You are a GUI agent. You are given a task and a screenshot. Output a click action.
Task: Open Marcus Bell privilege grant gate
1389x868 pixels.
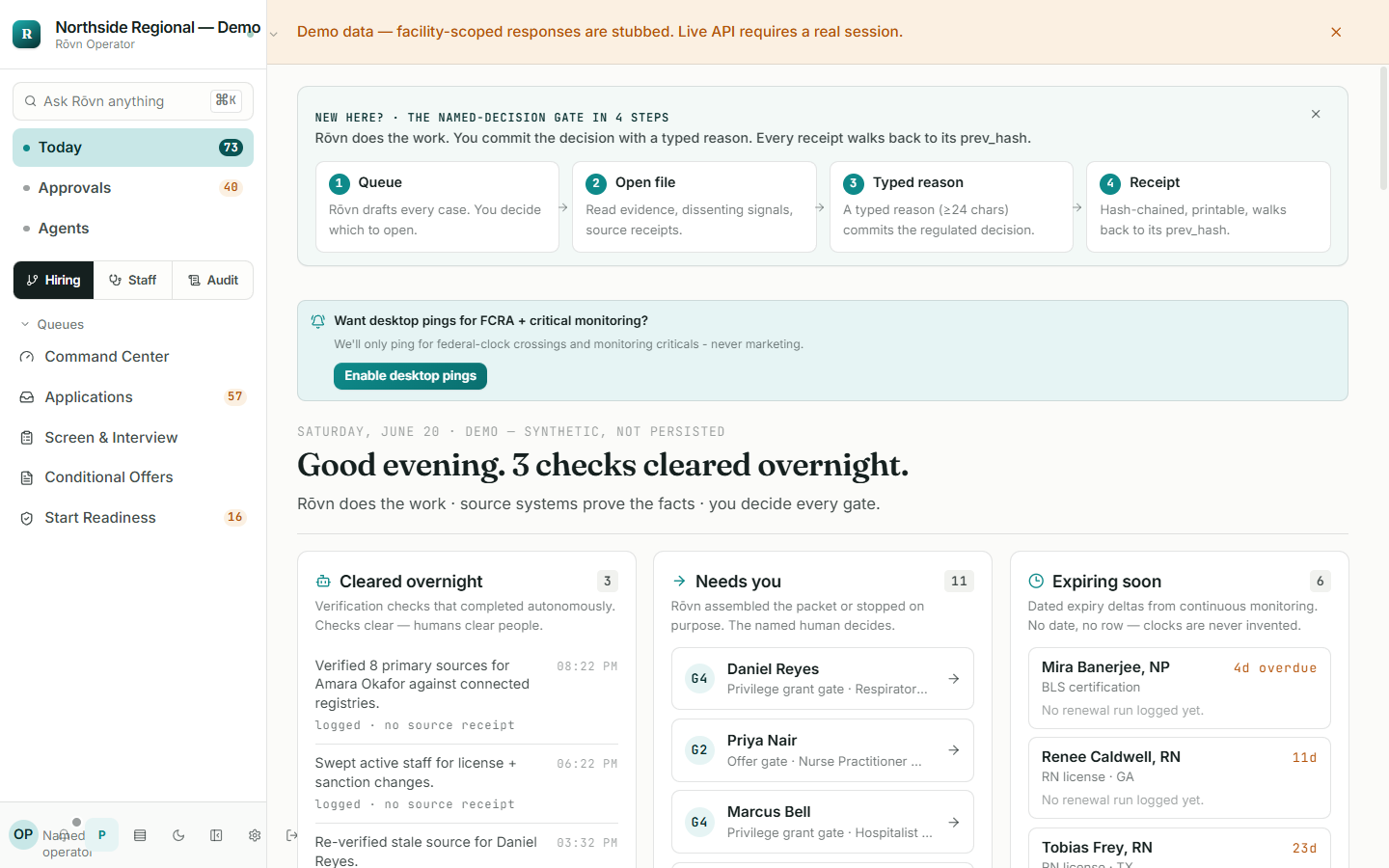823,823
